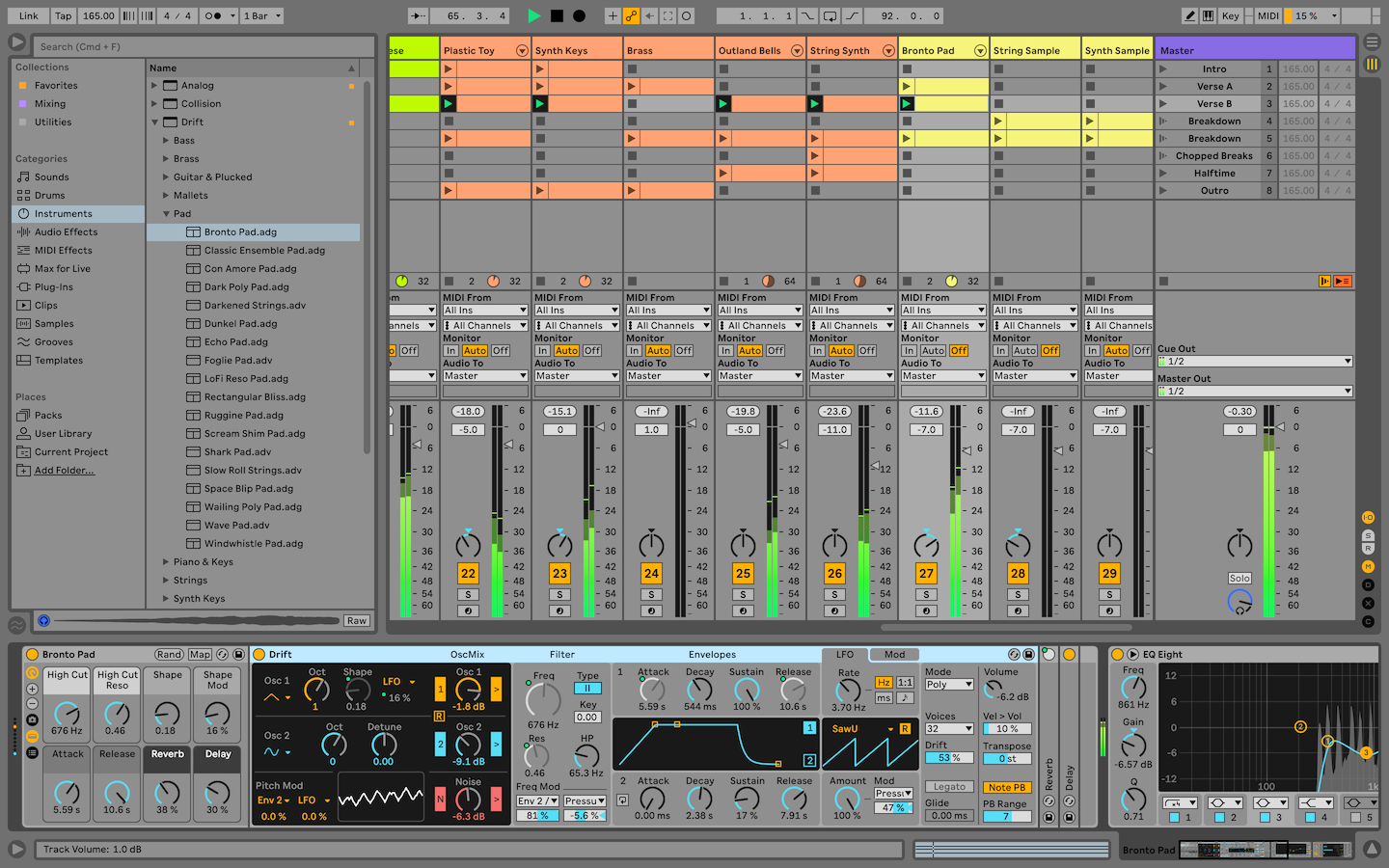
Task: Select Wave Pad.adv preset
Action: pyautogui.click(x=236, y=525)
